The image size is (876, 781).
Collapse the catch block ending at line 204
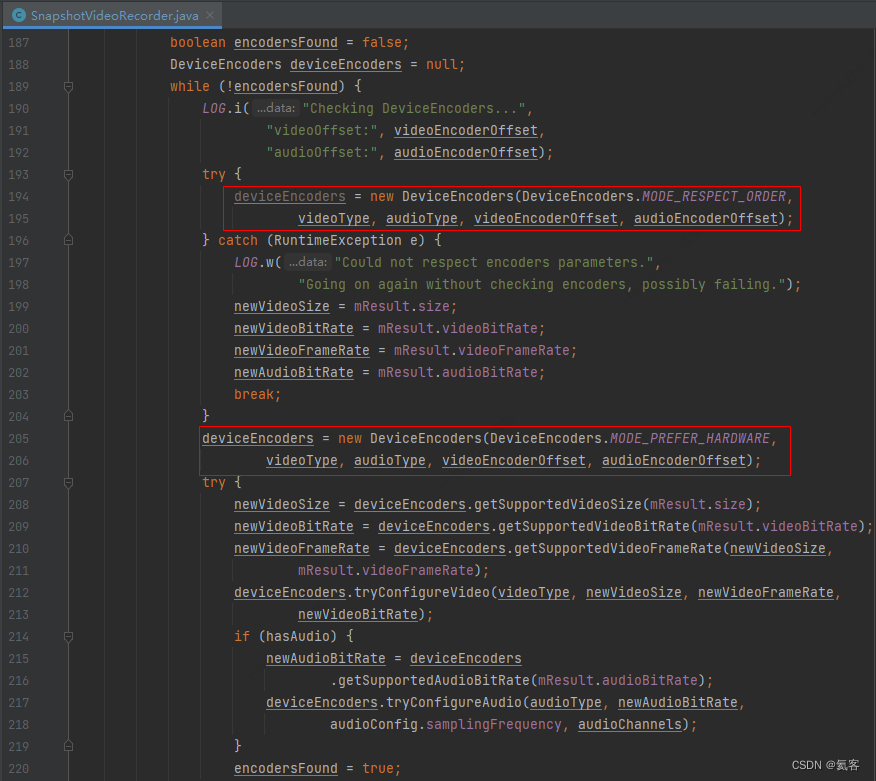click(x=68, y=416)
